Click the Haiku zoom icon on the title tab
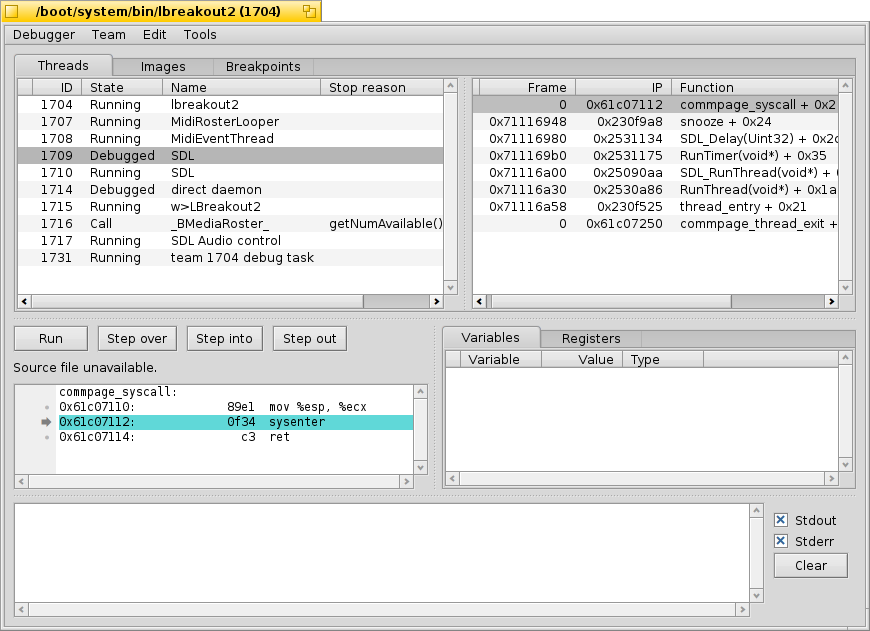Screen dimensions: 870x631 click(x=309, y=11)
